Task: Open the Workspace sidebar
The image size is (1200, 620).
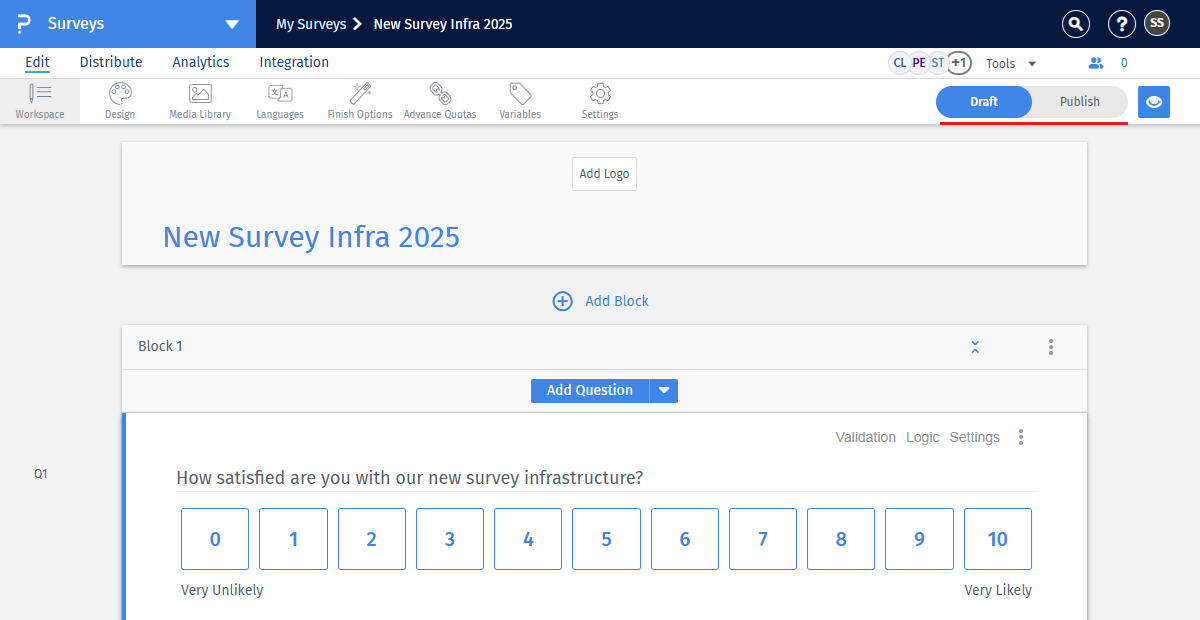Action: coord(39,100)
